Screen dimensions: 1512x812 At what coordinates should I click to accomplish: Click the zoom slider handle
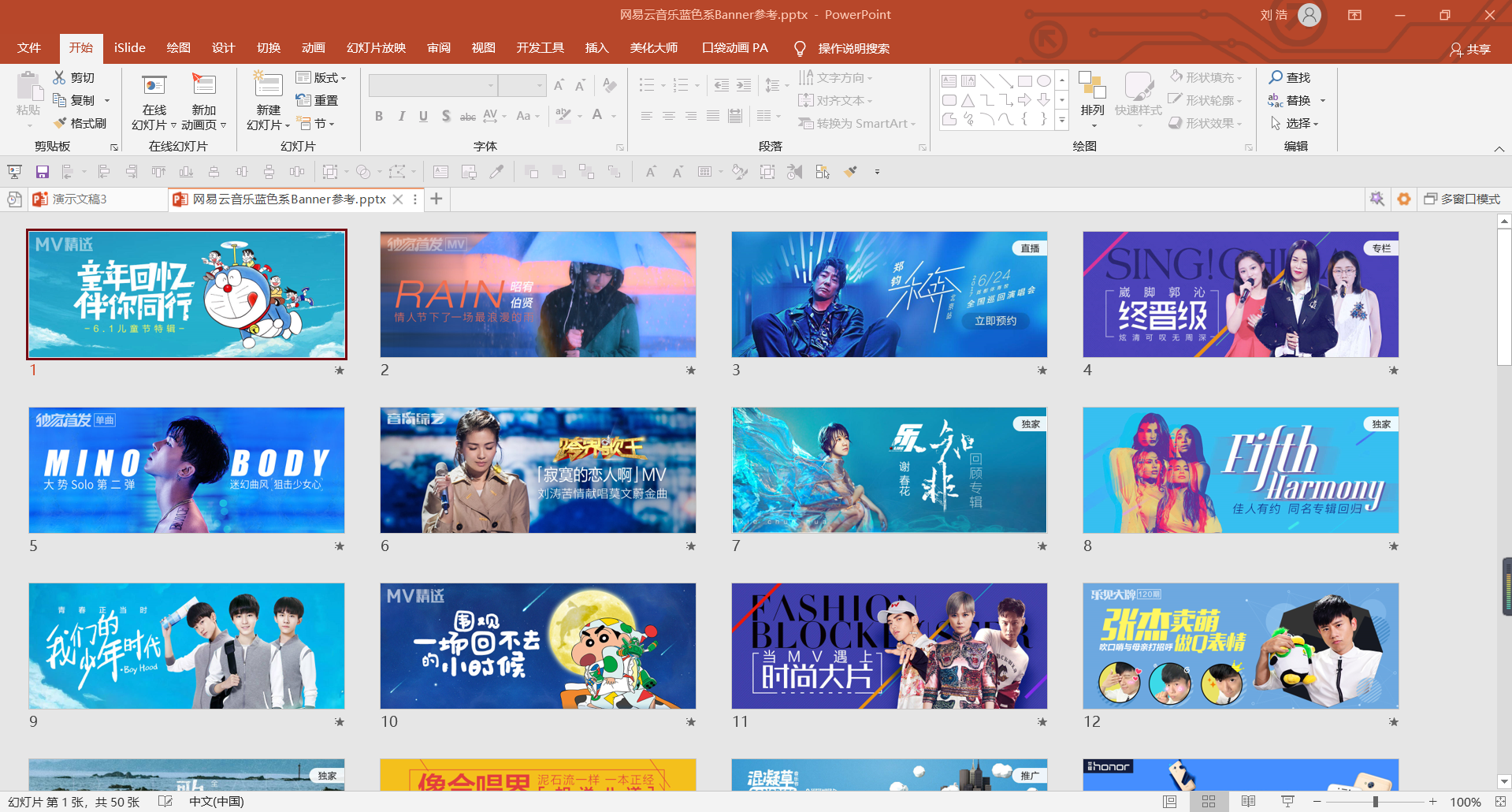[x=1375, y=802]
